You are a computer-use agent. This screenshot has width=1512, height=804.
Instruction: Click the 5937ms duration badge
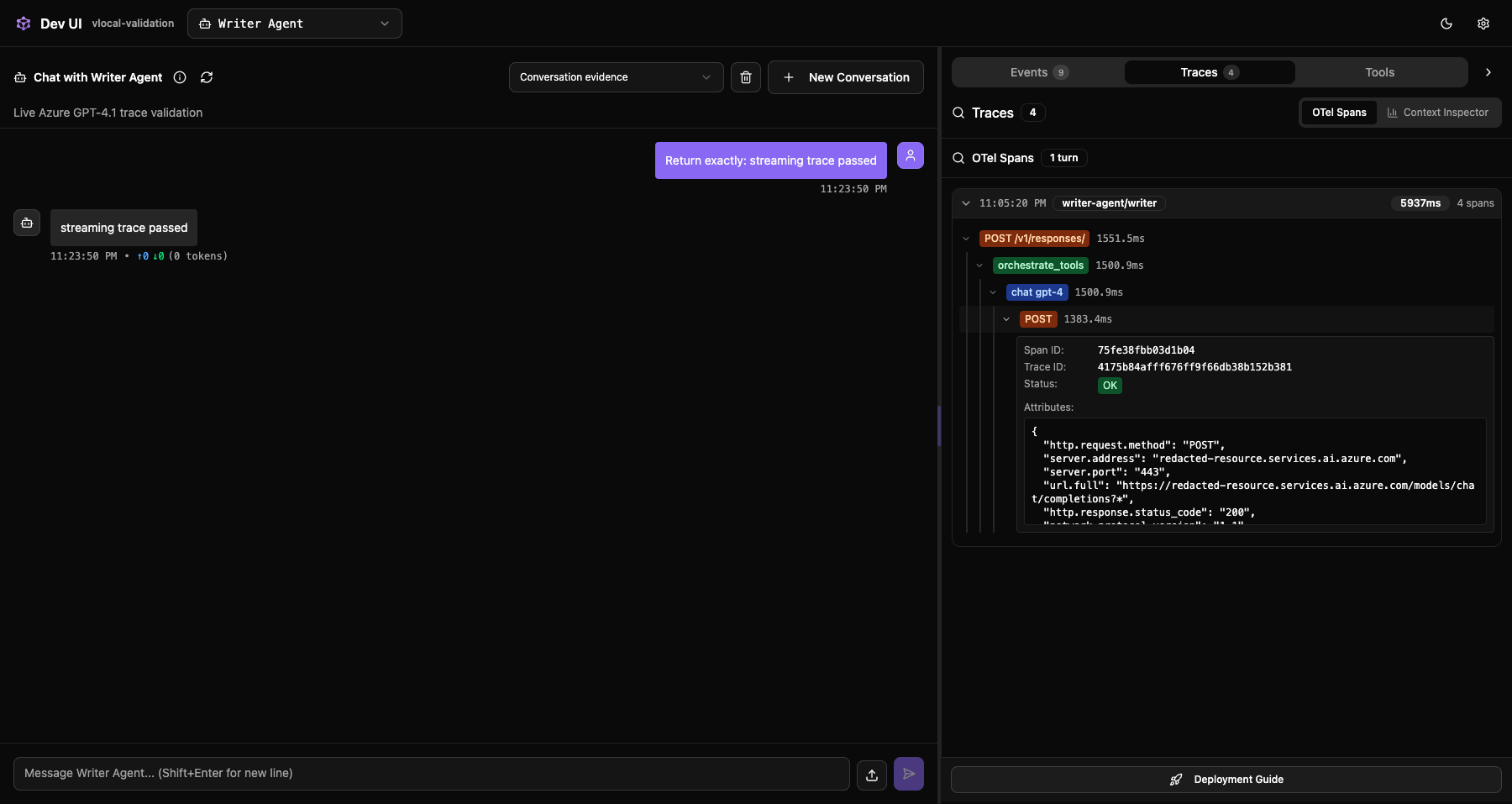click(1420, 203)
